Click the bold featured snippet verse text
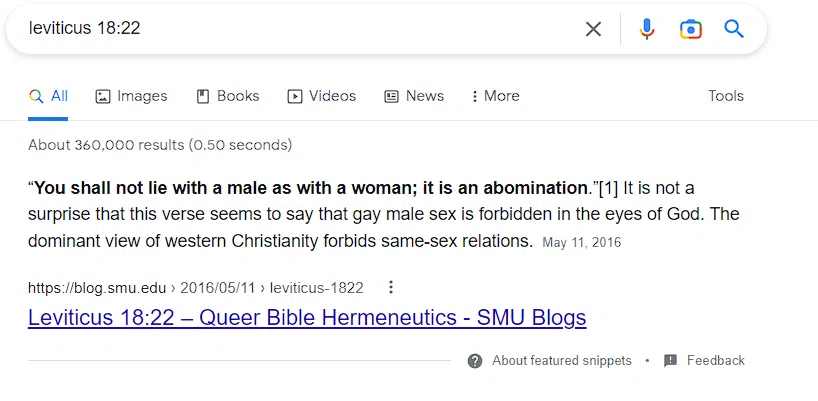Viewport: 818px width, 401px height. point(312,188)
